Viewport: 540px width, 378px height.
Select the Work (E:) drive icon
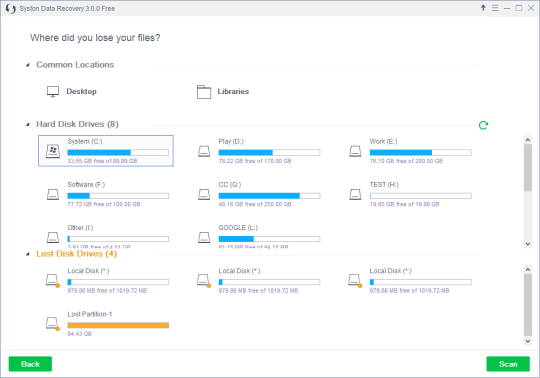click(x=355, y=151)
